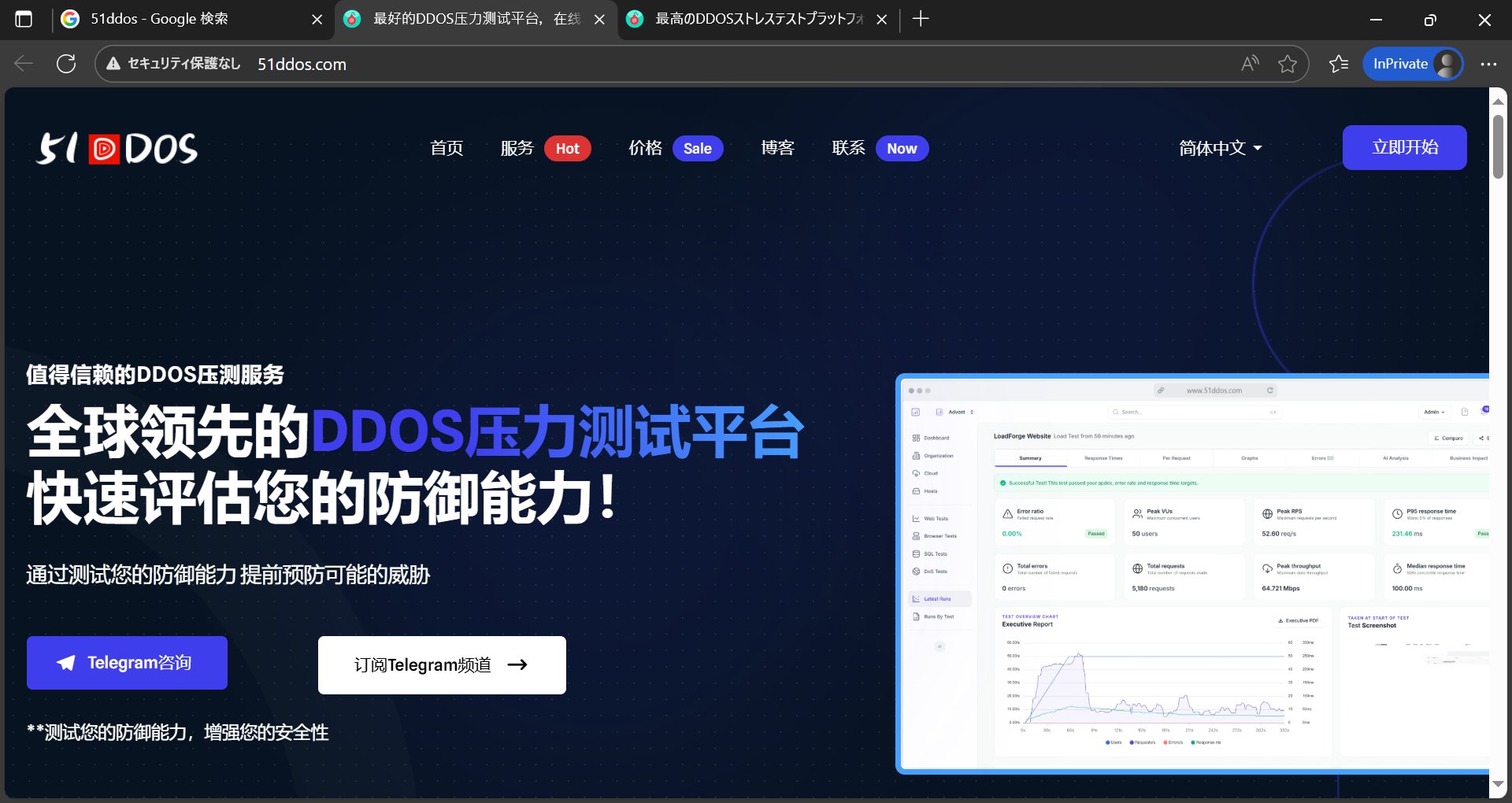The height and width of the screenshot is (803, 1512).
Task: Open the tab actions menu icon
Action: 24,19
